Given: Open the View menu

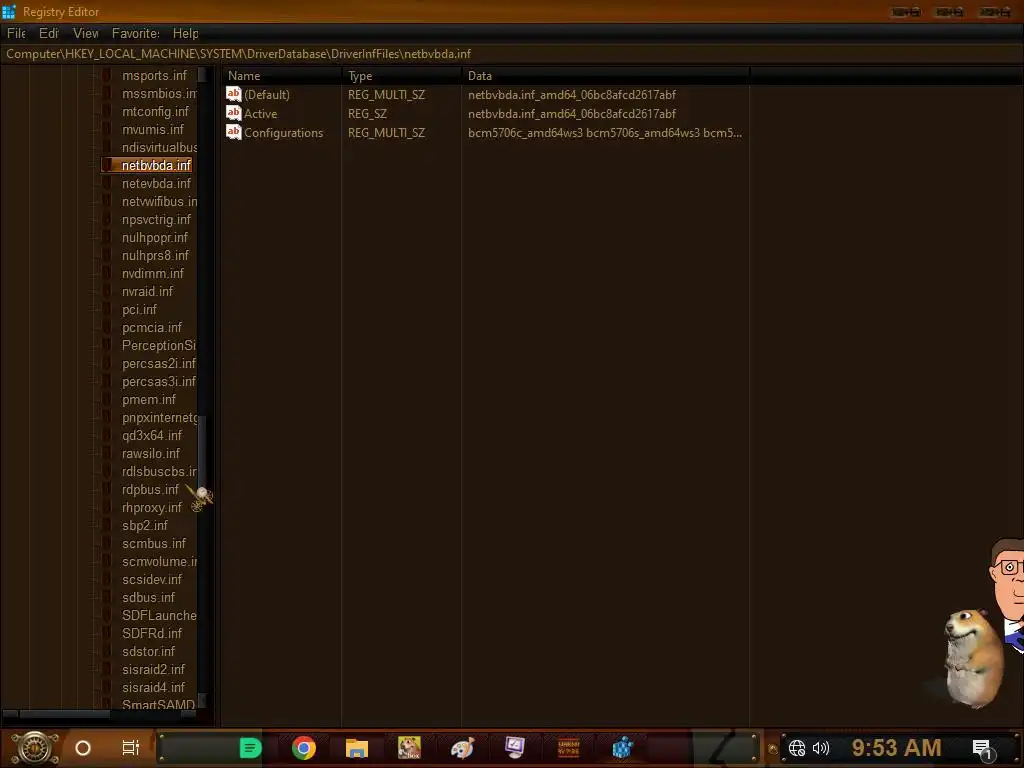Looking at the screenshot, I should tap(86, 33).
